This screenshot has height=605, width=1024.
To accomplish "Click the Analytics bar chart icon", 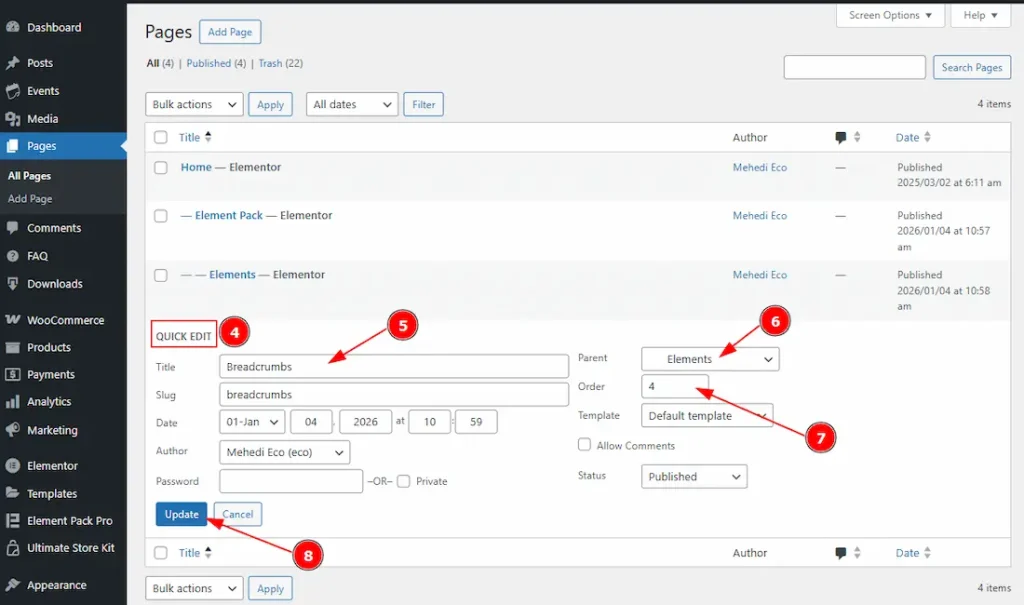I will (12, 402).
